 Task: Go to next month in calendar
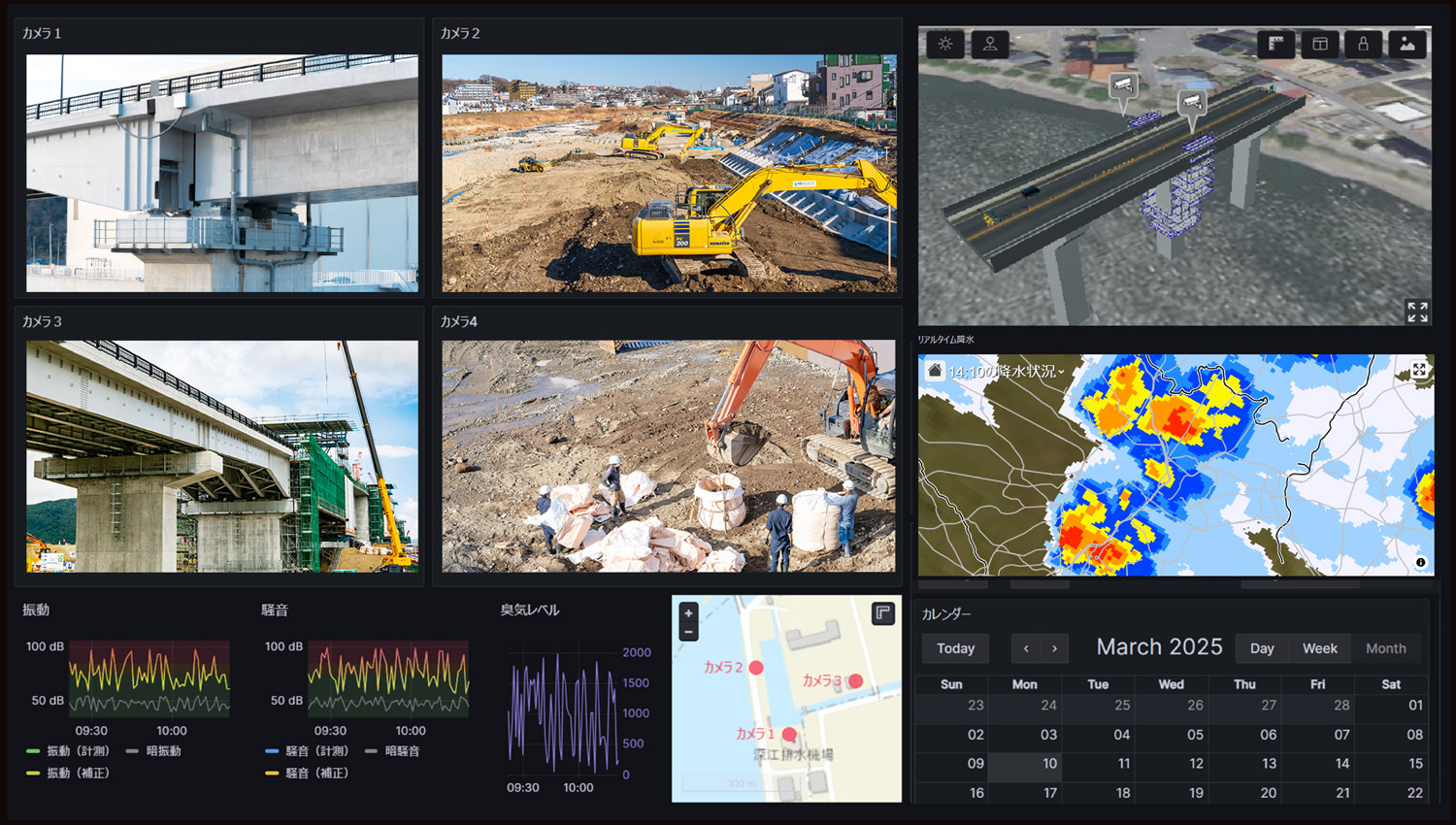pos(1054,648)
